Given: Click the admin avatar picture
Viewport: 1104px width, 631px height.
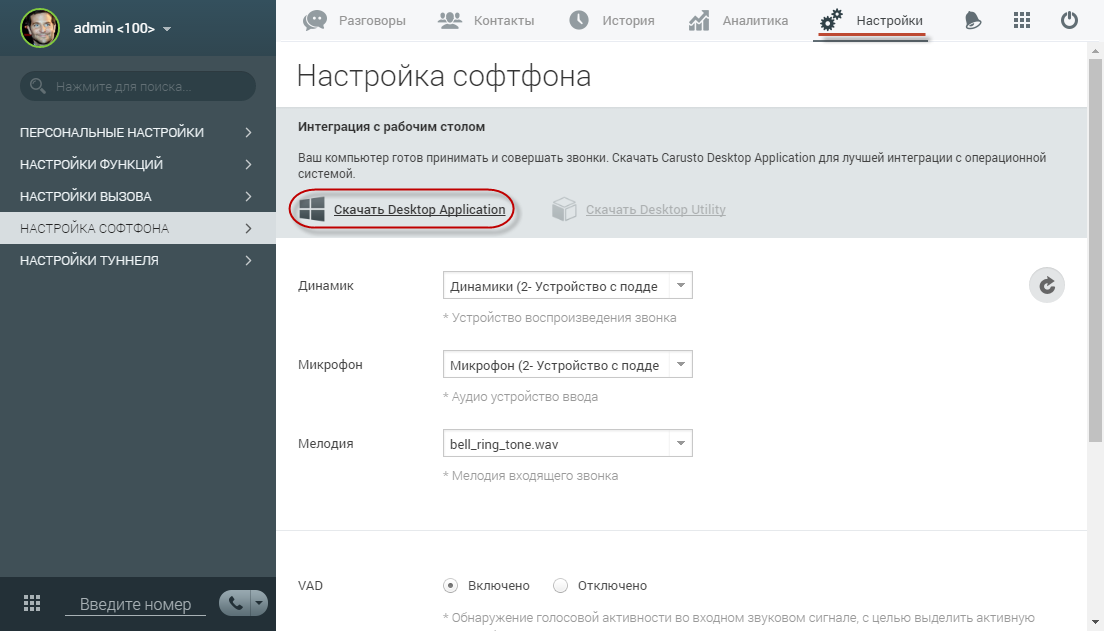Looking at the screenshot, I should pyautogui.click(x=39, y=28).
